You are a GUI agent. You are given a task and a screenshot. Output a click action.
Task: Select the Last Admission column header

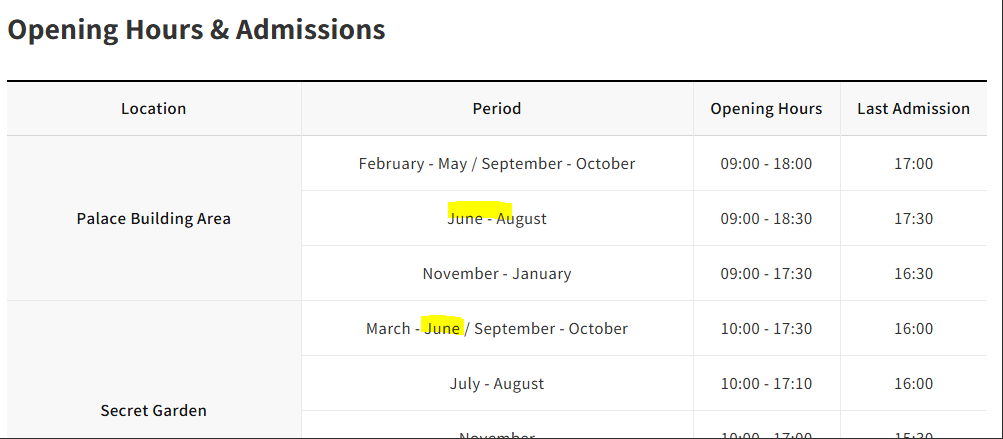click(x=913, y=109)
